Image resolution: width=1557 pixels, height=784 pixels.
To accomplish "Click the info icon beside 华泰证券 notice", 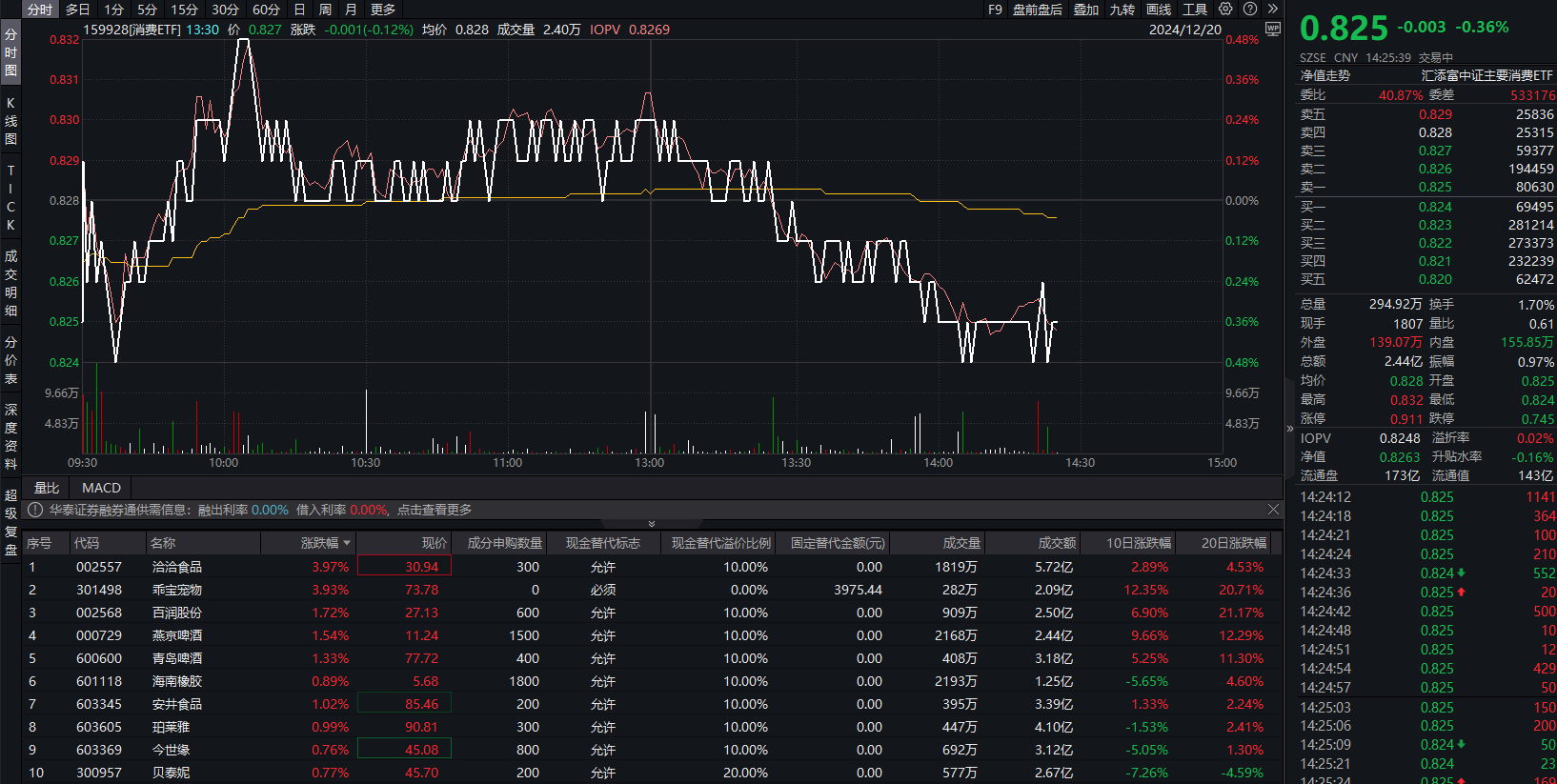I will [x=35, y=510].
